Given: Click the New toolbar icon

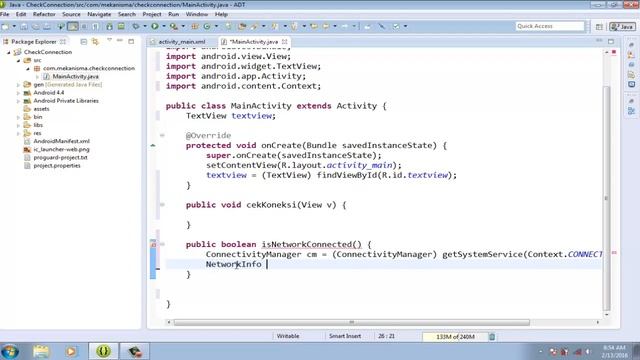Looking at the screenshot, I should [x=5, y=27].
